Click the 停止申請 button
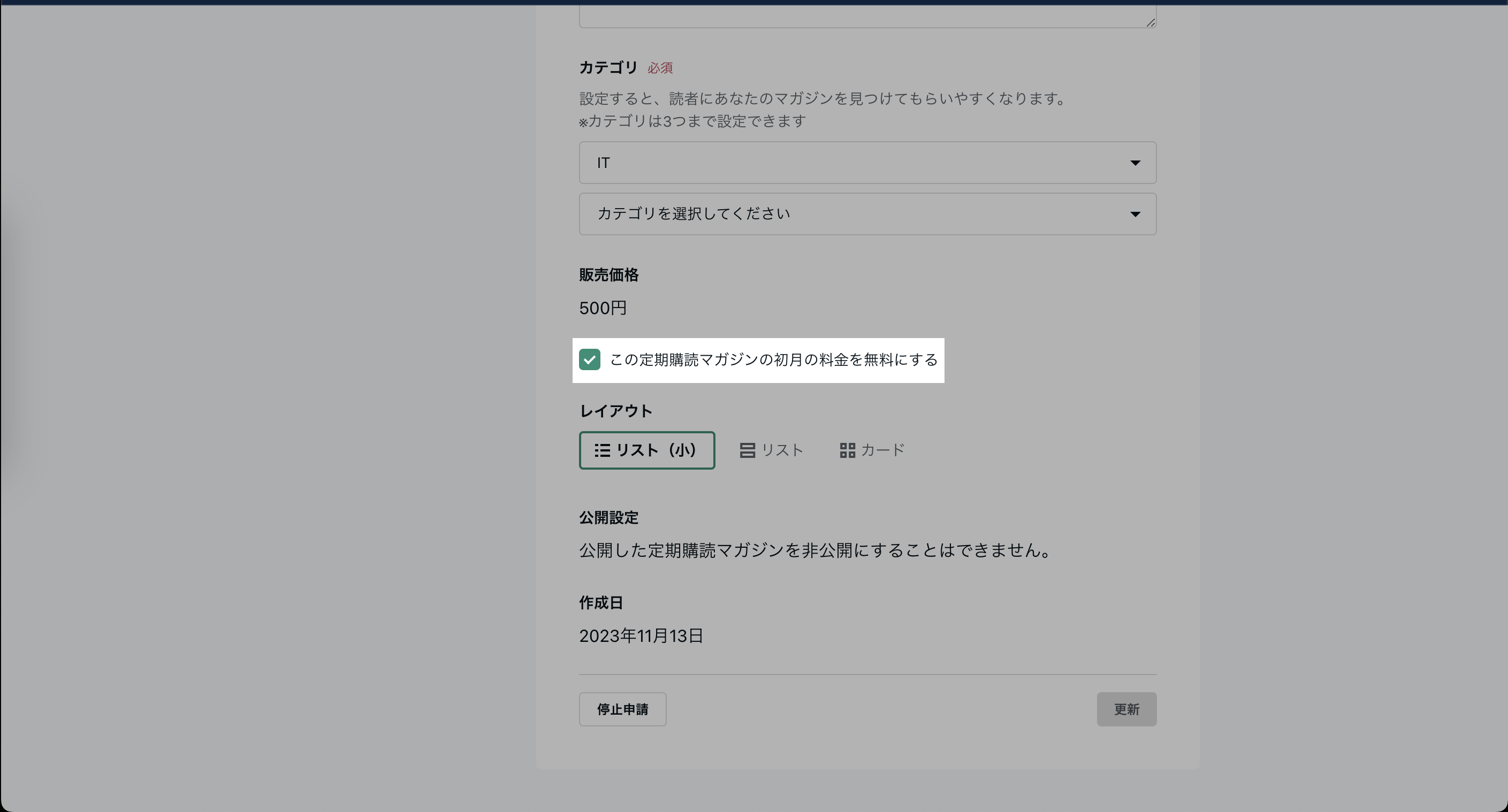The width and height of the screenshot is (1508, 812). (622, 710)
